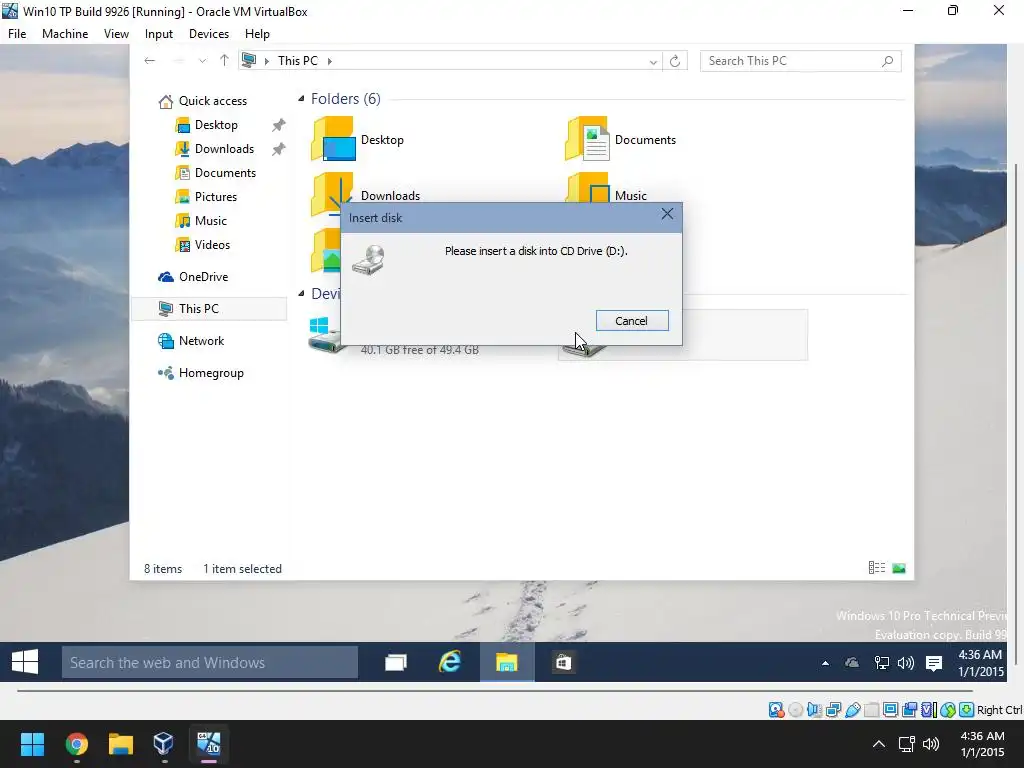The width and height of the screenshot is (1024, 768).
Task: Open the Action Center notifications icon
Action: pos(934,664)
